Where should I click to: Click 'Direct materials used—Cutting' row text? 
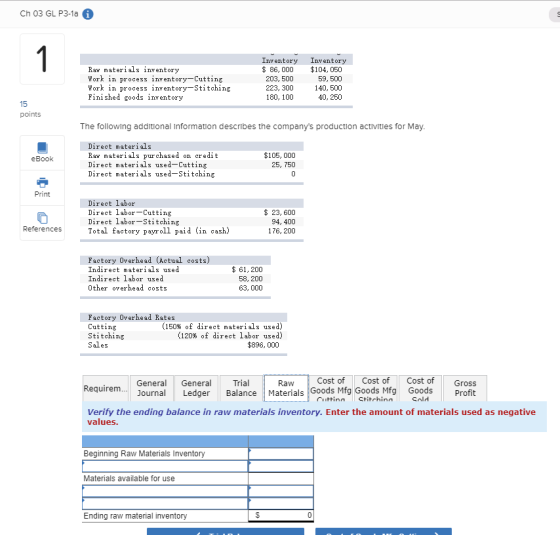point(148,165)
